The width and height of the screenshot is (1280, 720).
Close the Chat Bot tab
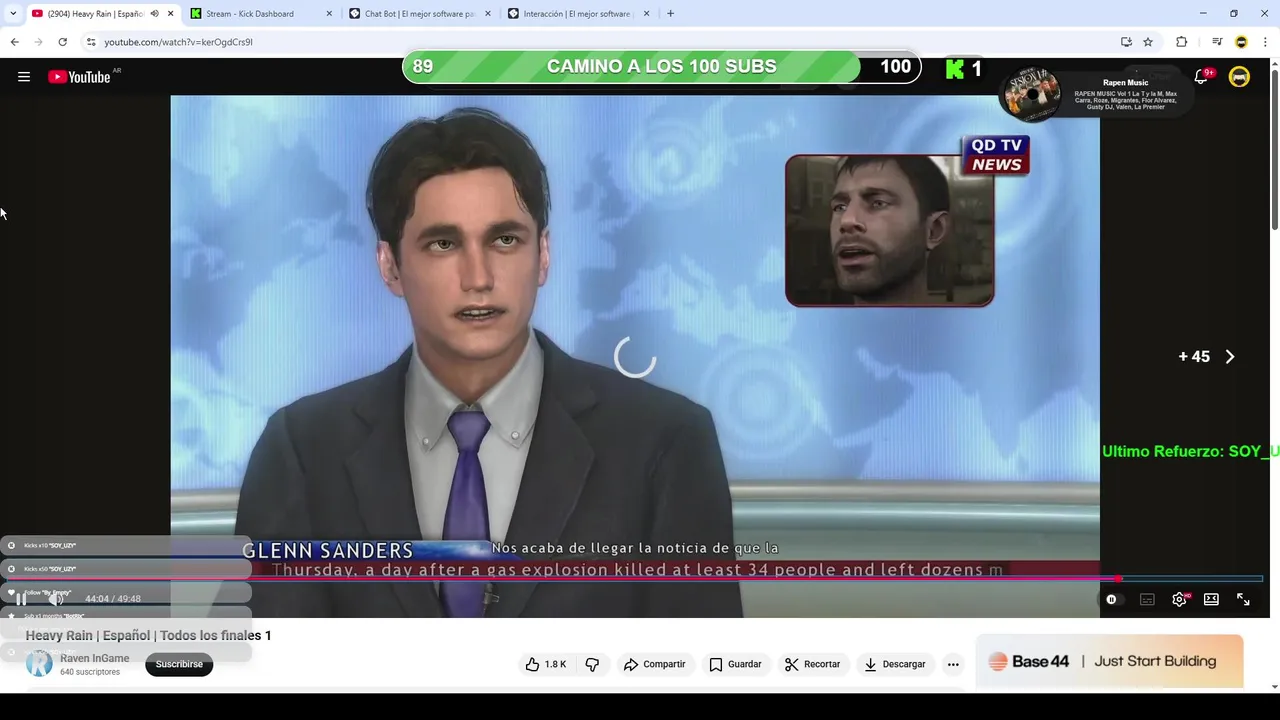(488, 14)
